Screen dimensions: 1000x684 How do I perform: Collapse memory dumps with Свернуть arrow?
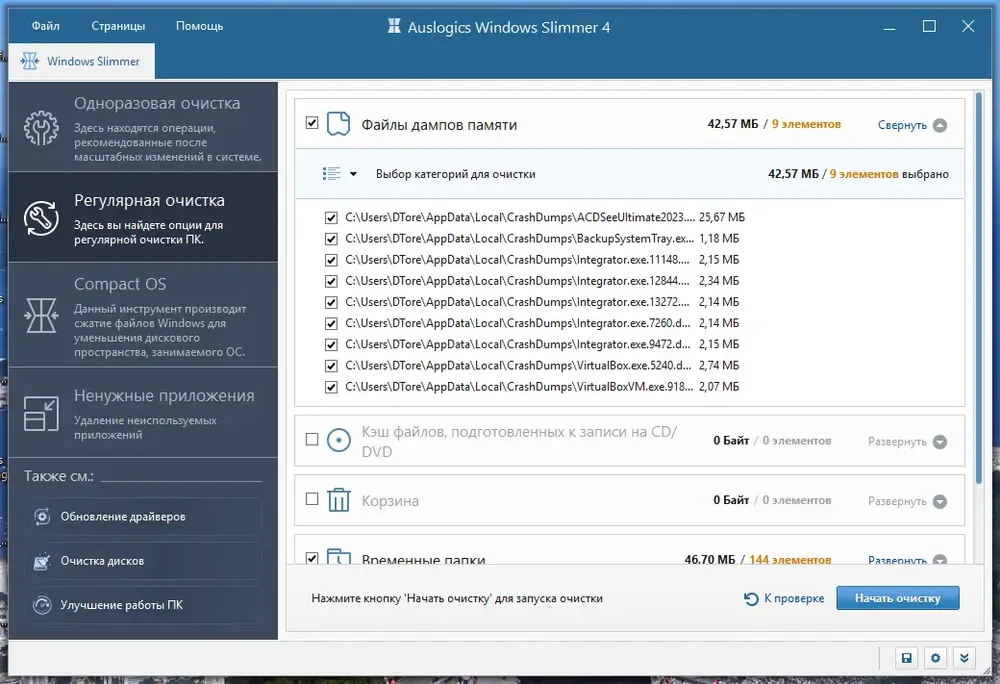[x=940, y=125]
